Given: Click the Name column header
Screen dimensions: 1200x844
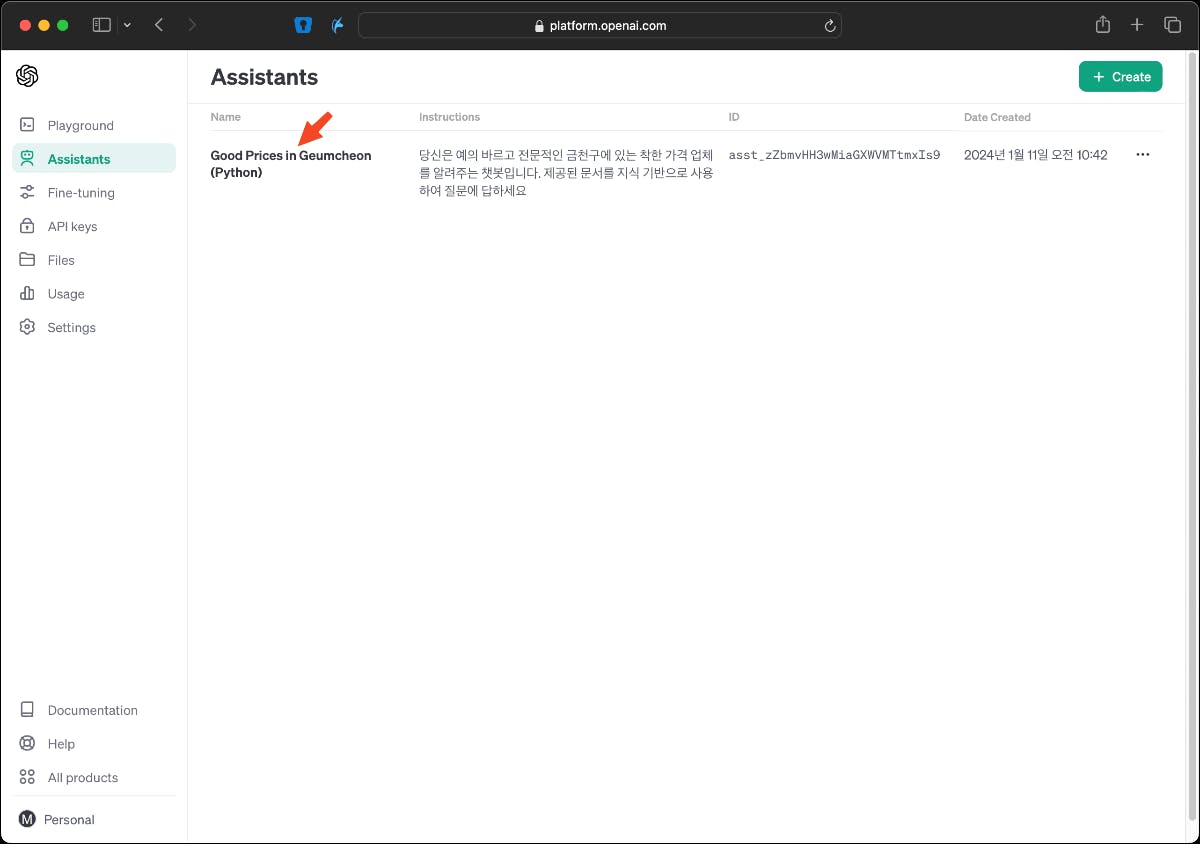Looking at the screenshot, I should pos(226,117).
